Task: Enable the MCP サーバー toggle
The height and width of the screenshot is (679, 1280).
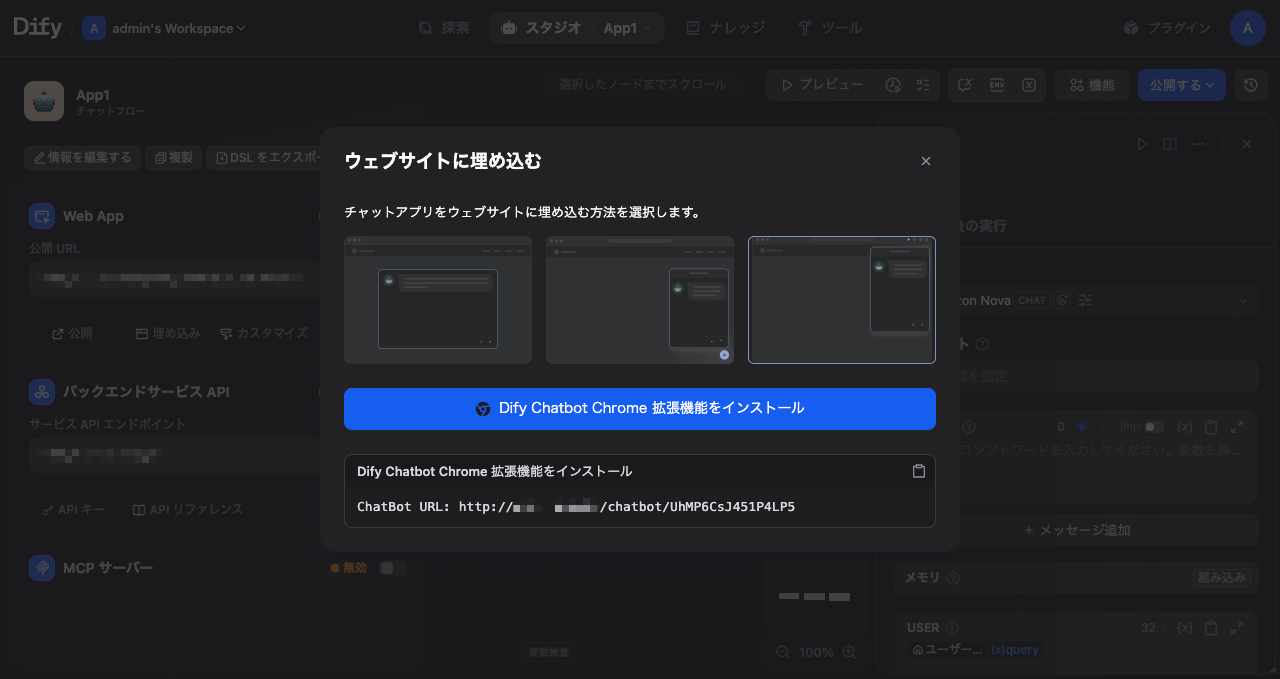Action: [393, 567]
